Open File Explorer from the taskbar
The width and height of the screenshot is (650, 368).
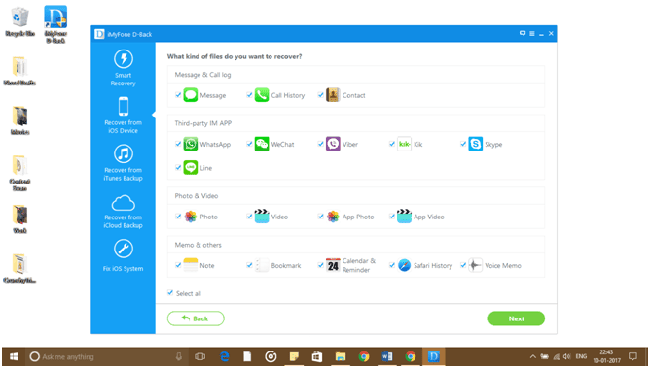click(x=340, y=356)
